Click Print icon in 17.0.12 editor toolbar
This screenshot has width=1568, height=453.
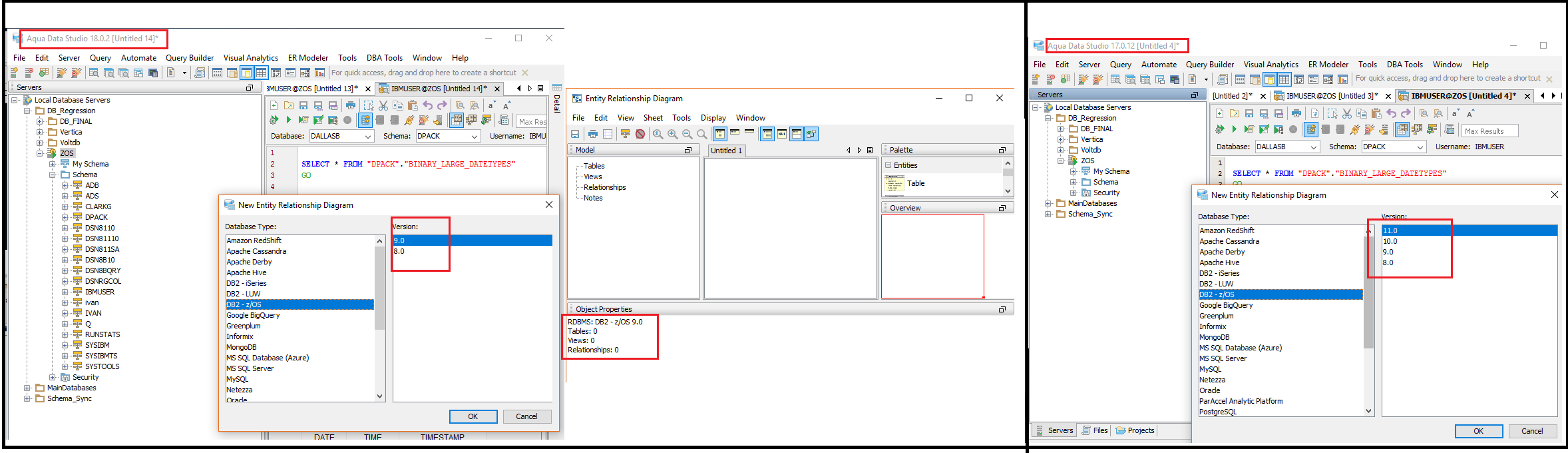click(x=1296, y=113)
